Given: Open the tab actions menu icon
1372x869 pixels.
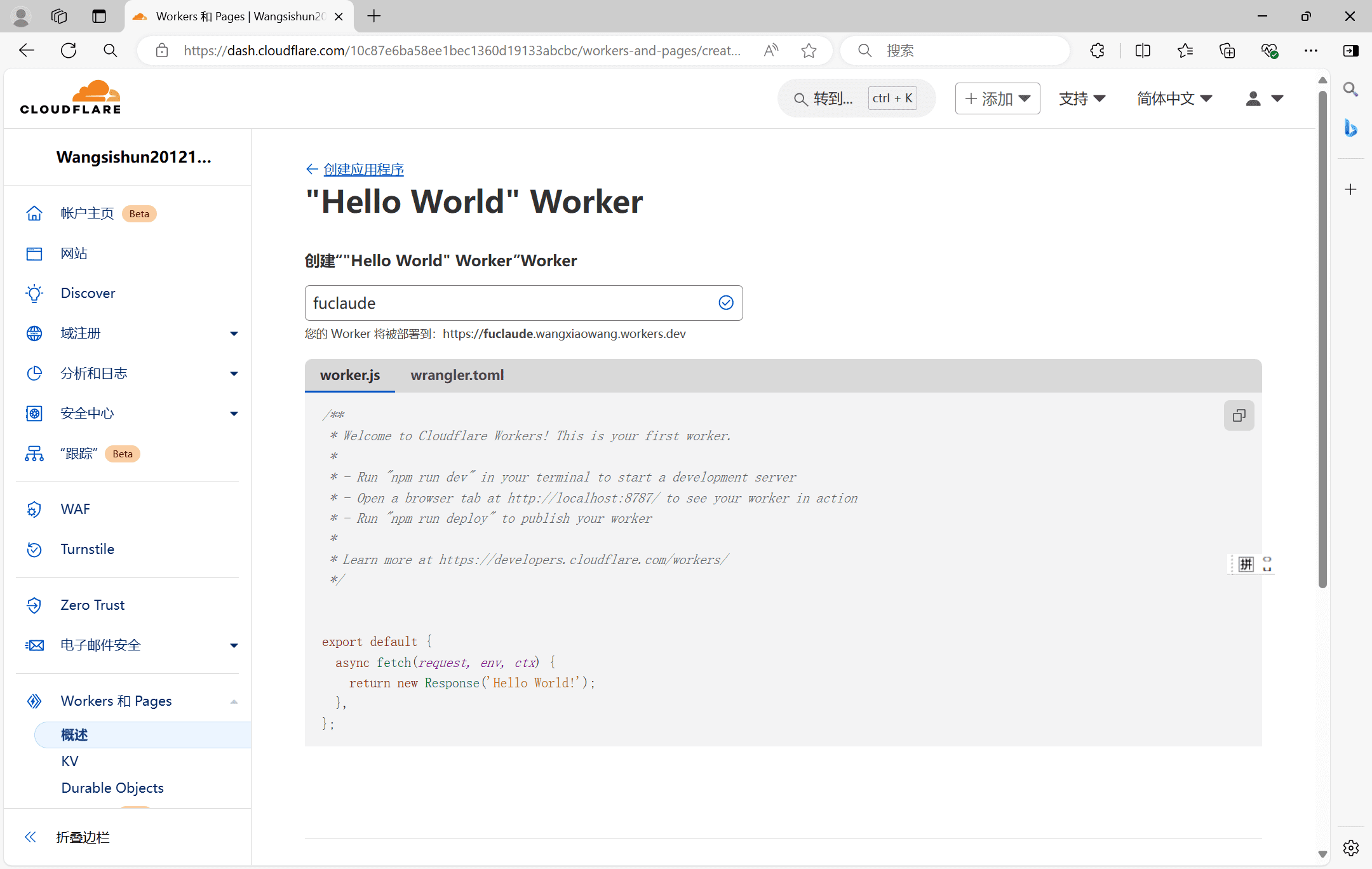Looking at the screenshot, I should pyautogui.click(x=99, y=17).
